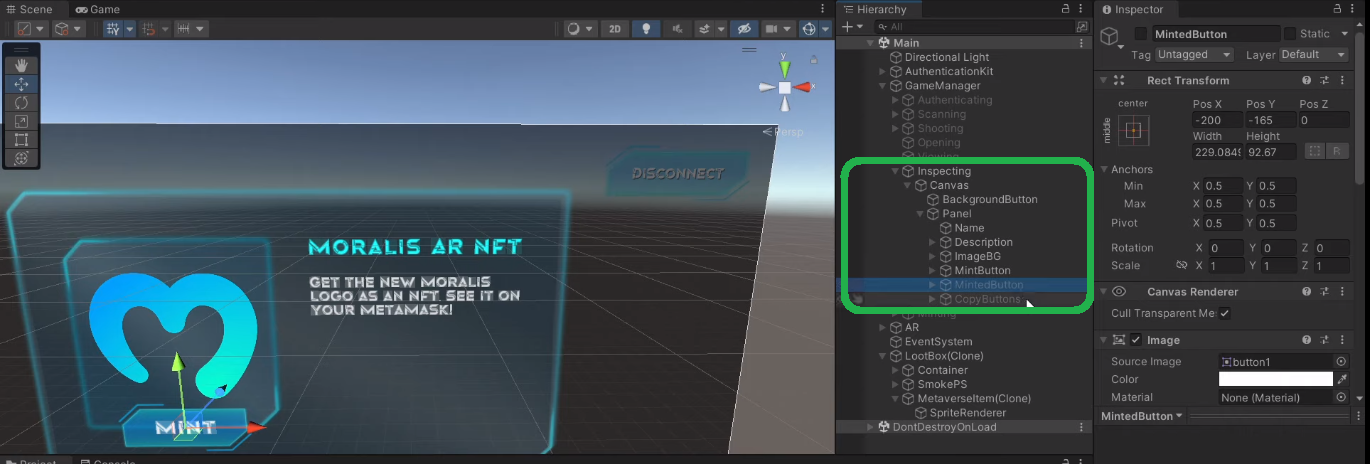This screenshot has width=1370, height=464.
Task: Open the ruler increment snapping icon
Action: (190, 29)
